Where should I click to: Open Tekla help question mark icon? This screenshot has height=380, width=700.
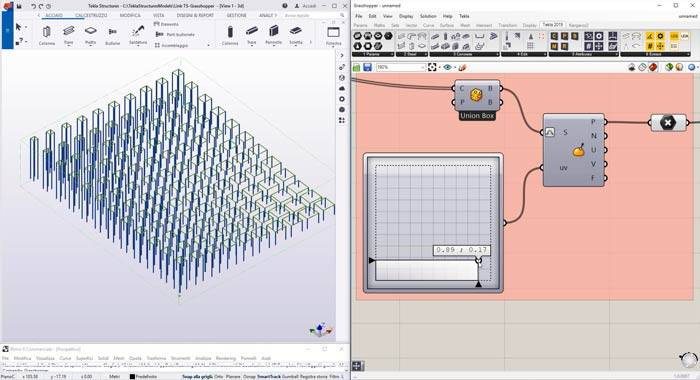(285, 6)
